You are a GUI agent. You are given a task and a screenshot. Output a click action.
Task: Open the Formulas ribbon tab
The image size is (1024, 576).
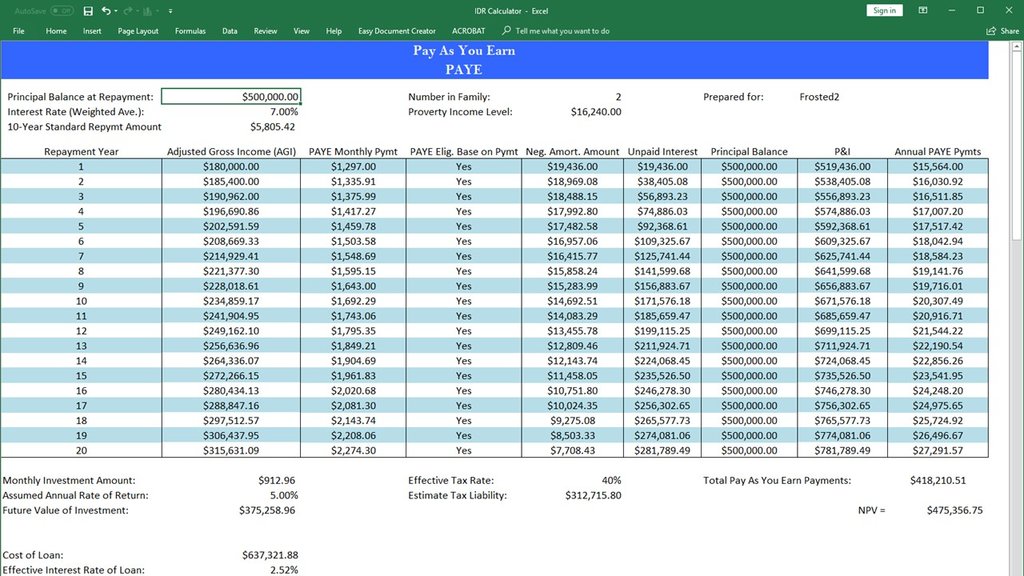point(190,31)
